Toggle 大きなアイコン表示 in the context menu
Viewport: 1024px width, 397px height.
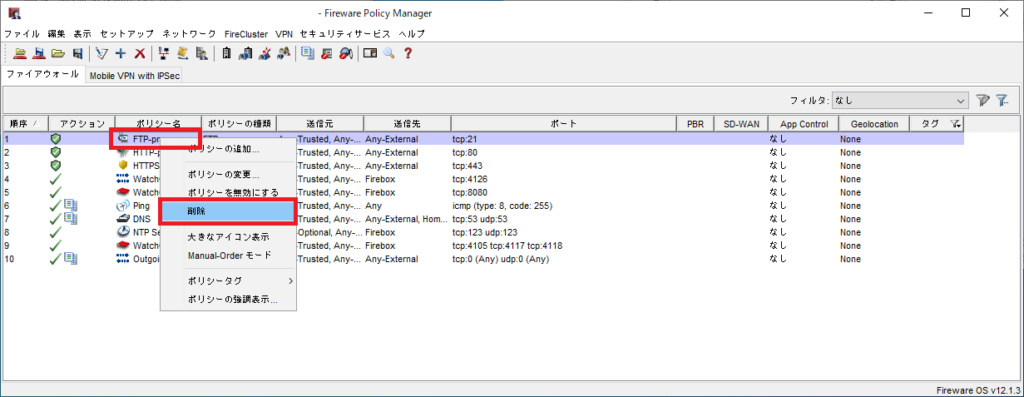tap(228, 237)
